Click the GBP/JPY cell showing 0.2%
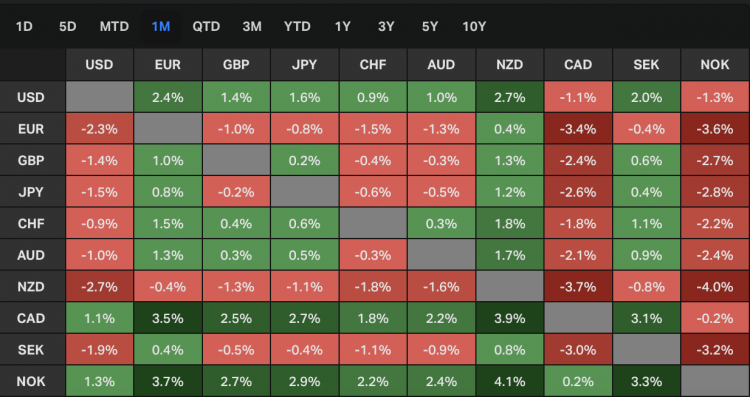The height and width of the screenshot is (397, 750). coord(305,160)
